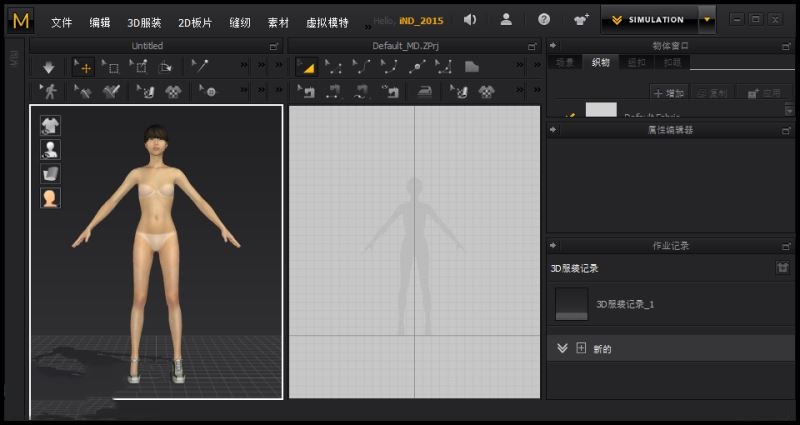
Task: Open the dropdown arrow beside SIMULATION
Action: (708, 19)
